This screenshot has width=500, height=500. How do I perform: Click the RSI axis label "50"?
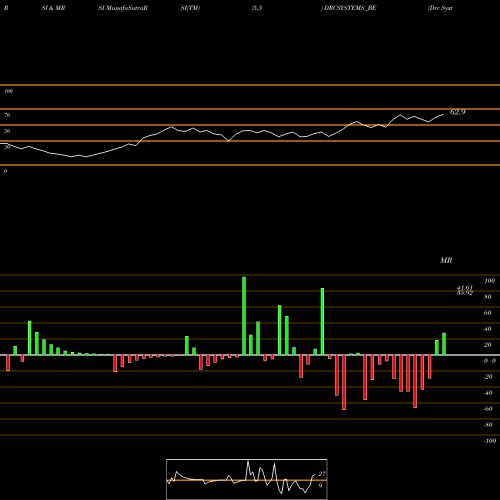[x=7, y=131]
